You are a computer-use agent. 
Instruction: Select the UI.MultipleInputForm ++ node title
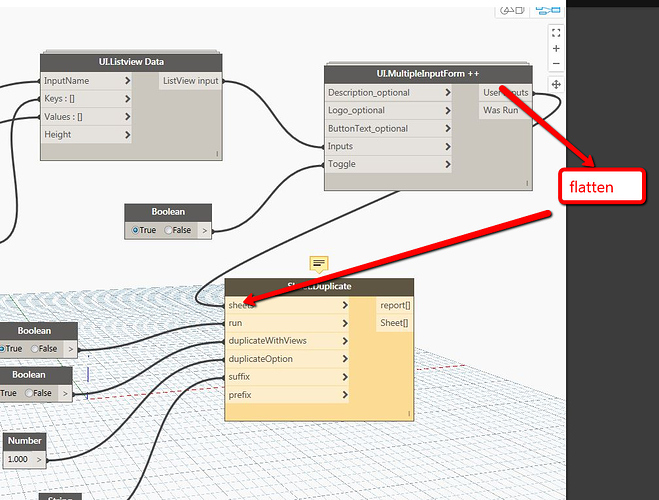click(428, 74)
